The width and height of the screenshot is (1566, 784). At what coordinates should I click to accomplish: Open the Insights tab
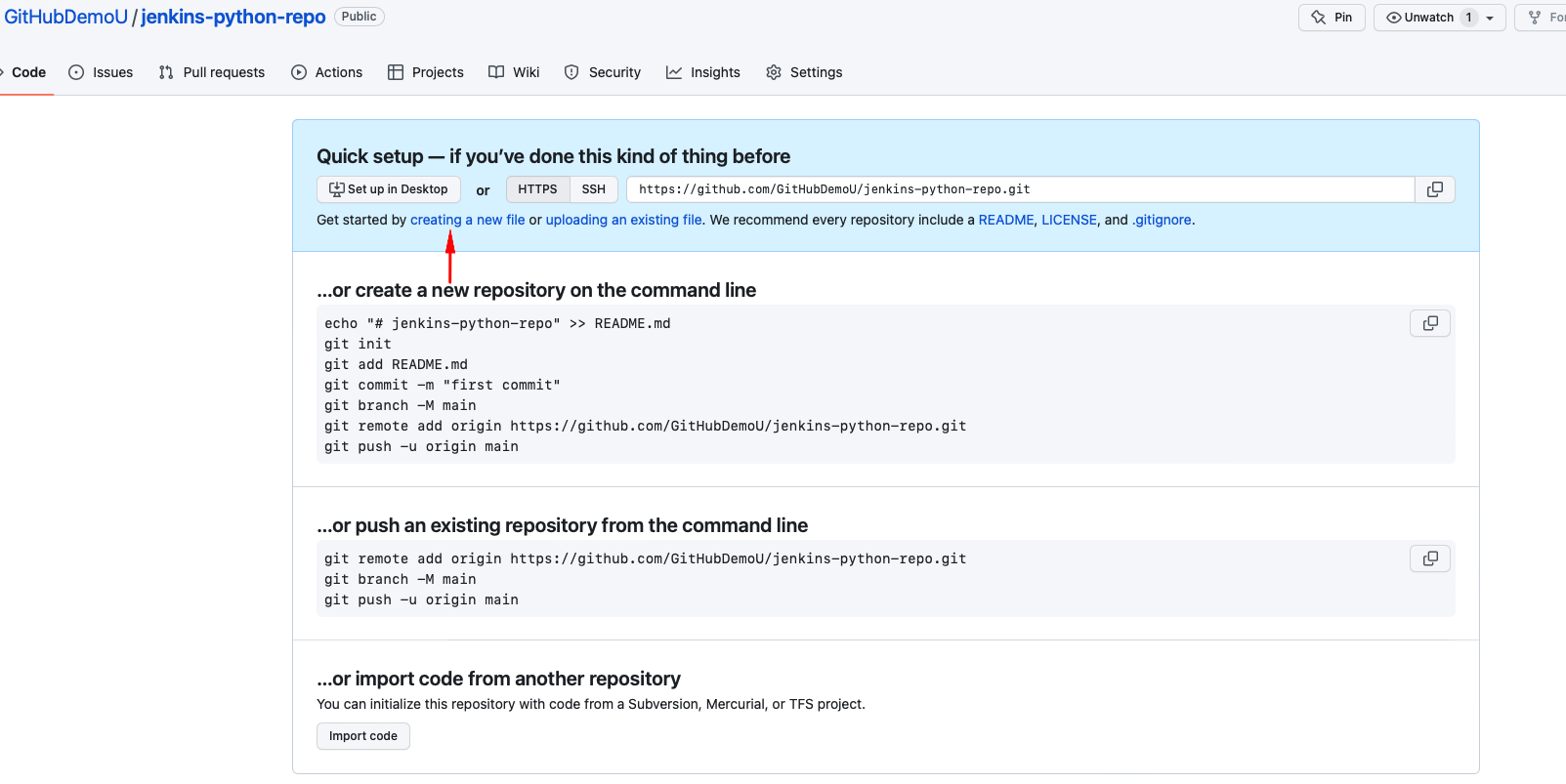point(703,72)
